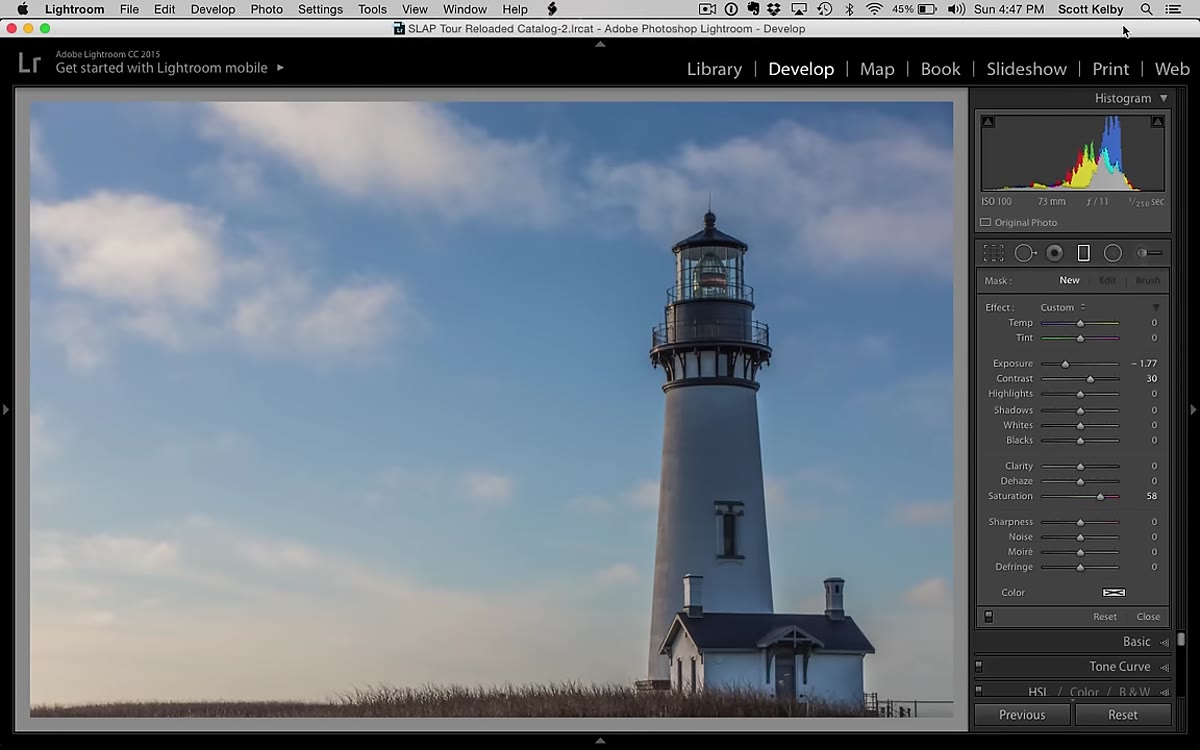Select the Crop Overlay tool
This screenshot has height=750, width=1200.
(x=993, y=253)
